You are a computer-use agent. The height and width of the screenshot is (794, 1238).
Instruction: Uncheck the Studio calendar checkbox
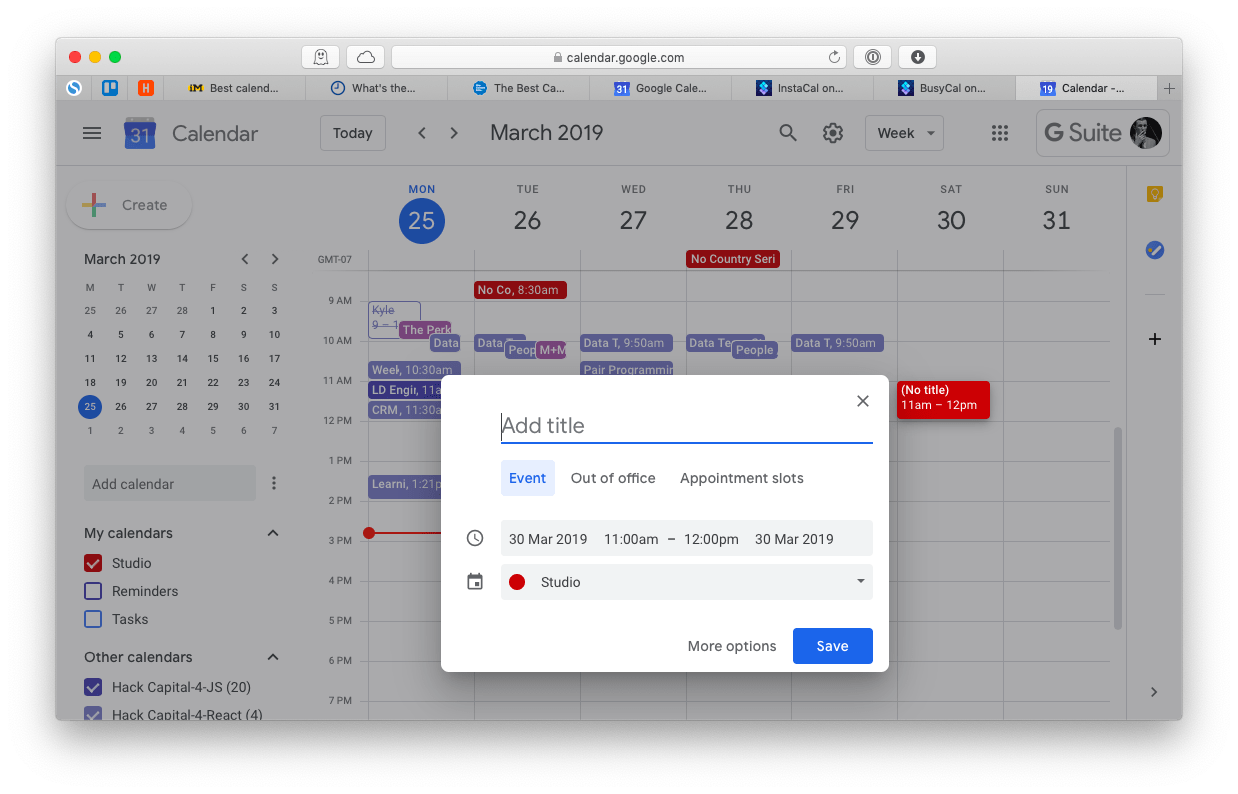93,563
